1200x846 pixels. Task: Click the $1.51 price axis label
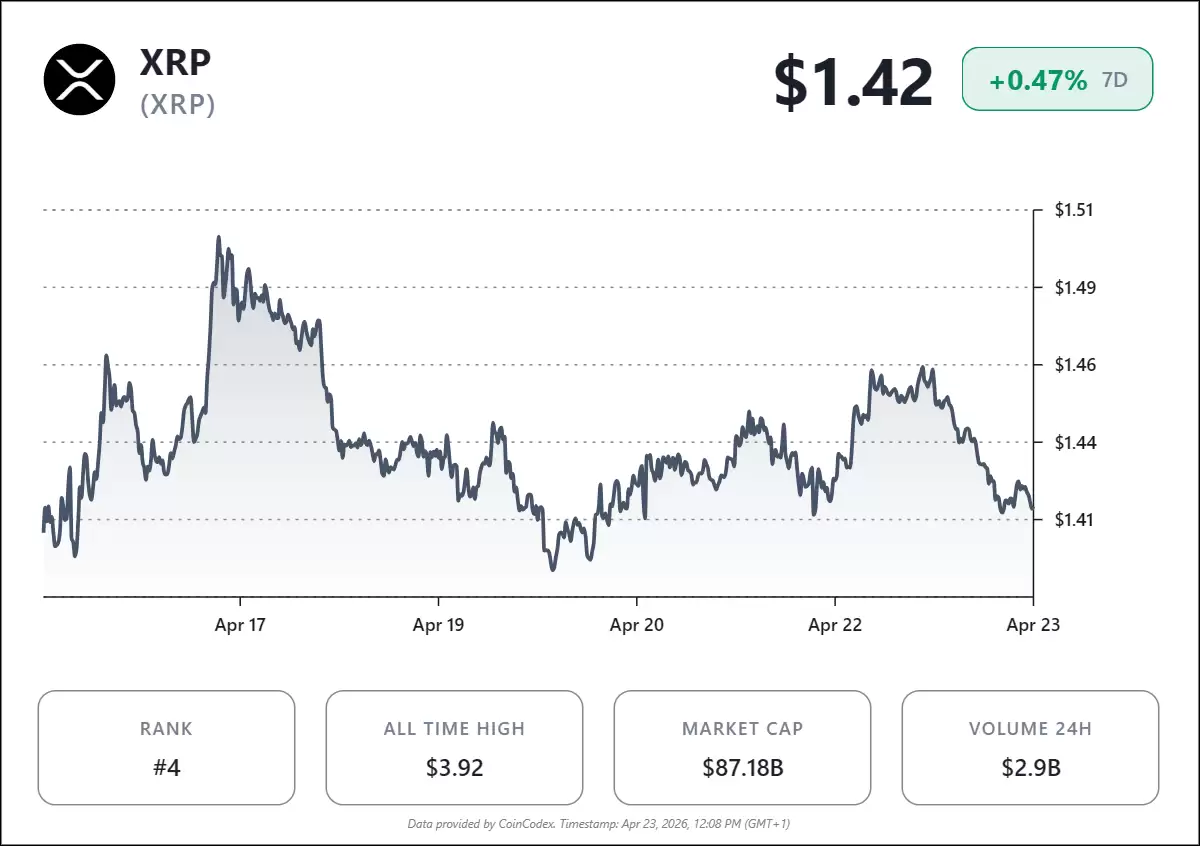1075,210
